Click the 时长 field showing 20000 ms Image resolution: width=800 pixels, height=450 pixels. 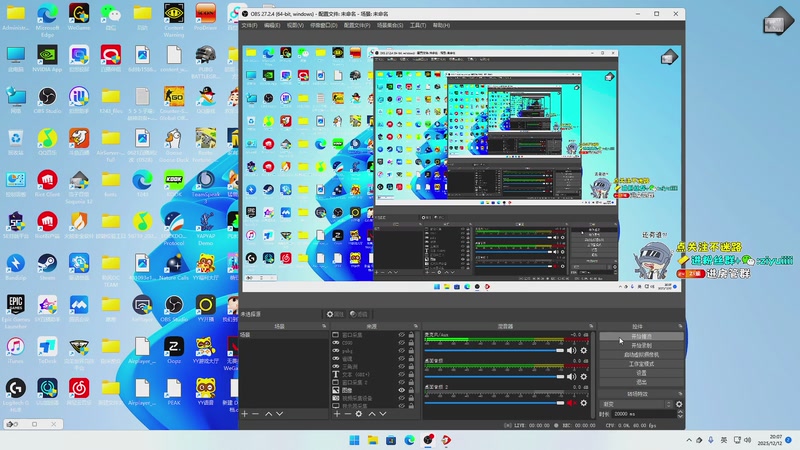coord(644,414)
